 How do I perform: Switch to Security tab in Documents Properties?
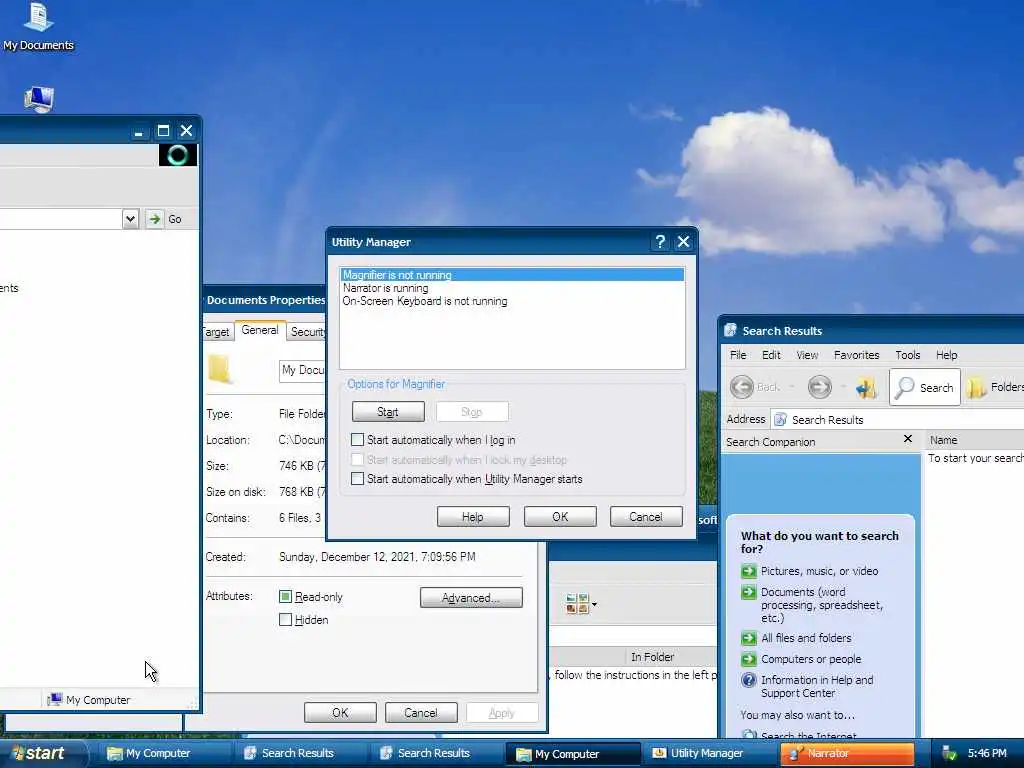point(307,332)
